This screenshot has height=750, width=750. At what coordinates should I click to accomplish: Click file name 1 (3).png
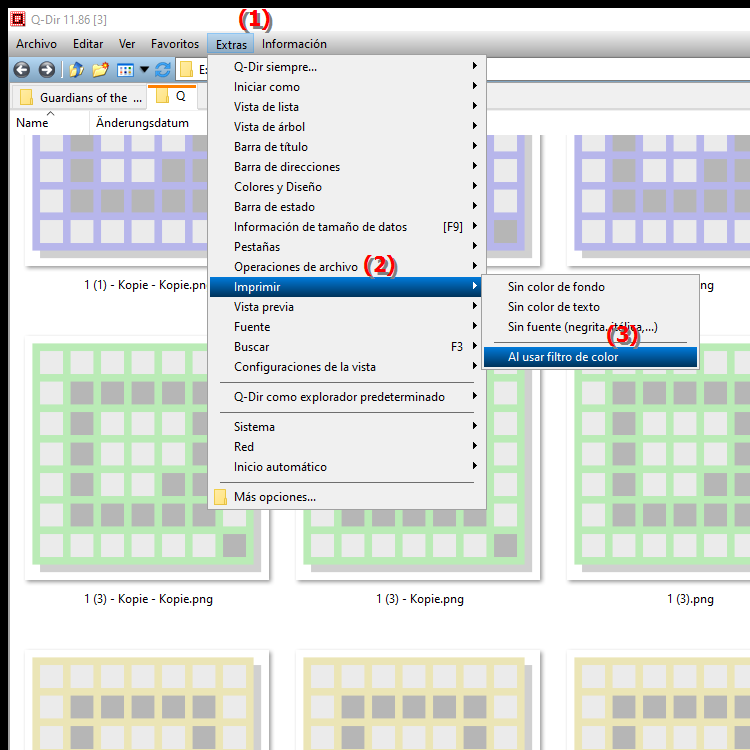click(690, 599)
